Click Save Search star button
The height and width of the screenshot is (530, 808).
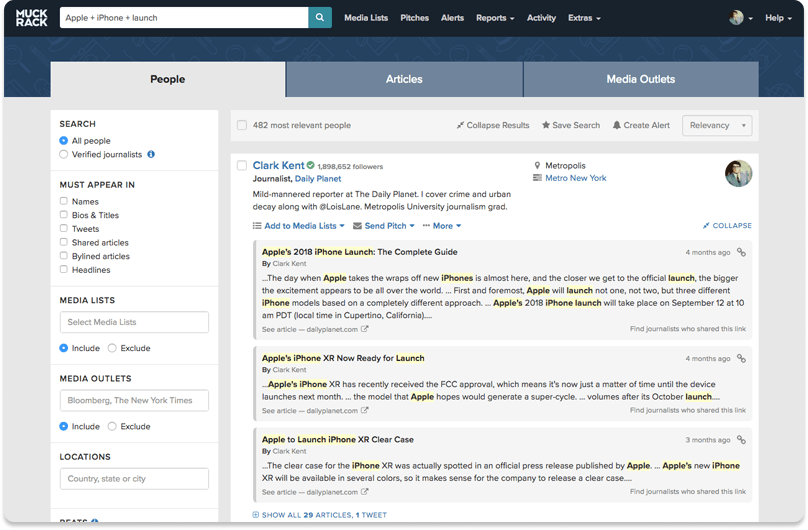pyautogui.click(x=571, y=126)
